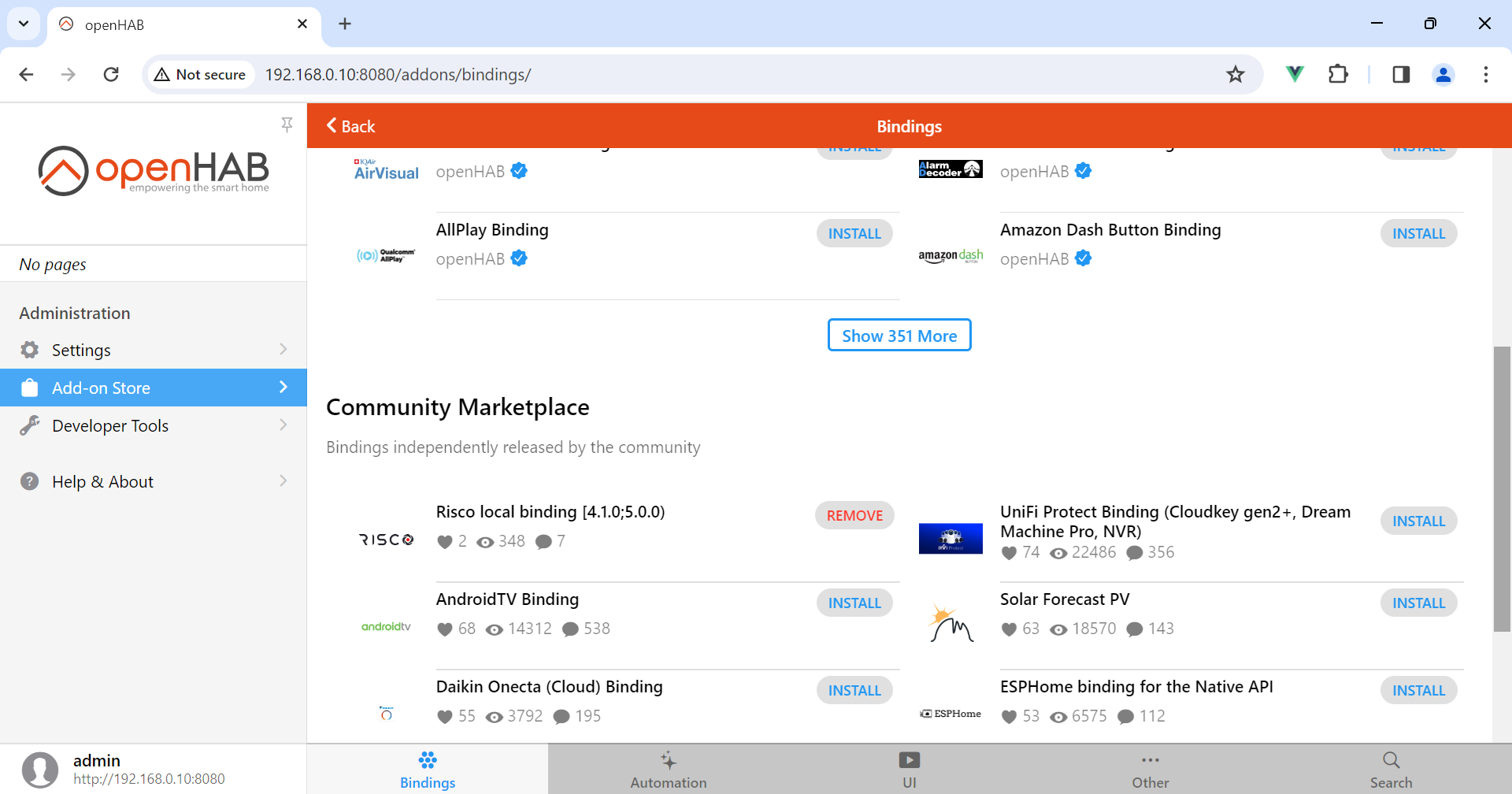Screen dimensions: 1512x794
Task: Expand Developer Tools in sidebar
Action: pyautogui.click(x=154, y=425)
